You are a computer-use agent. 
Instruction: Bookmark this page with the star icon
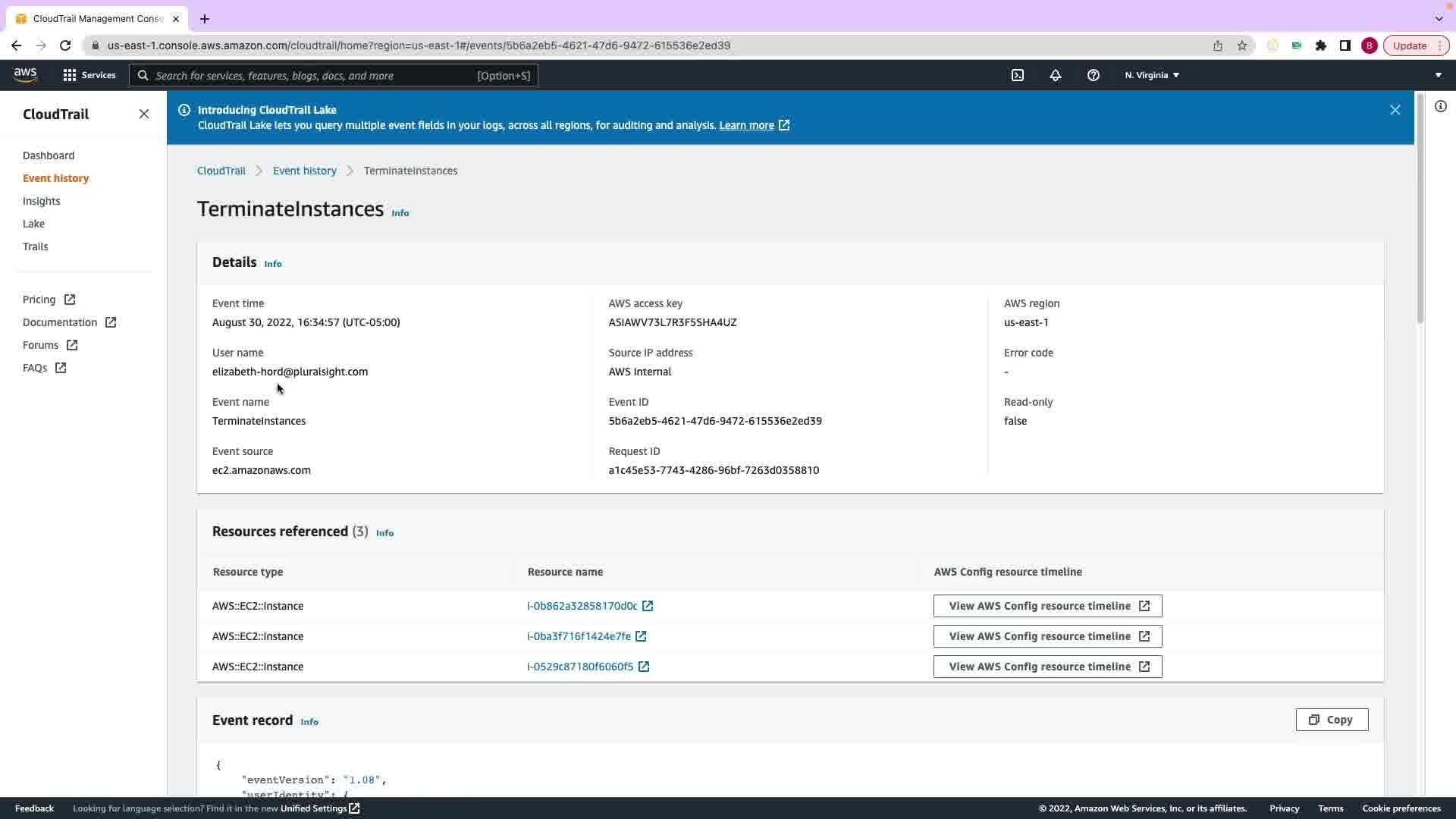[1242, 45]
